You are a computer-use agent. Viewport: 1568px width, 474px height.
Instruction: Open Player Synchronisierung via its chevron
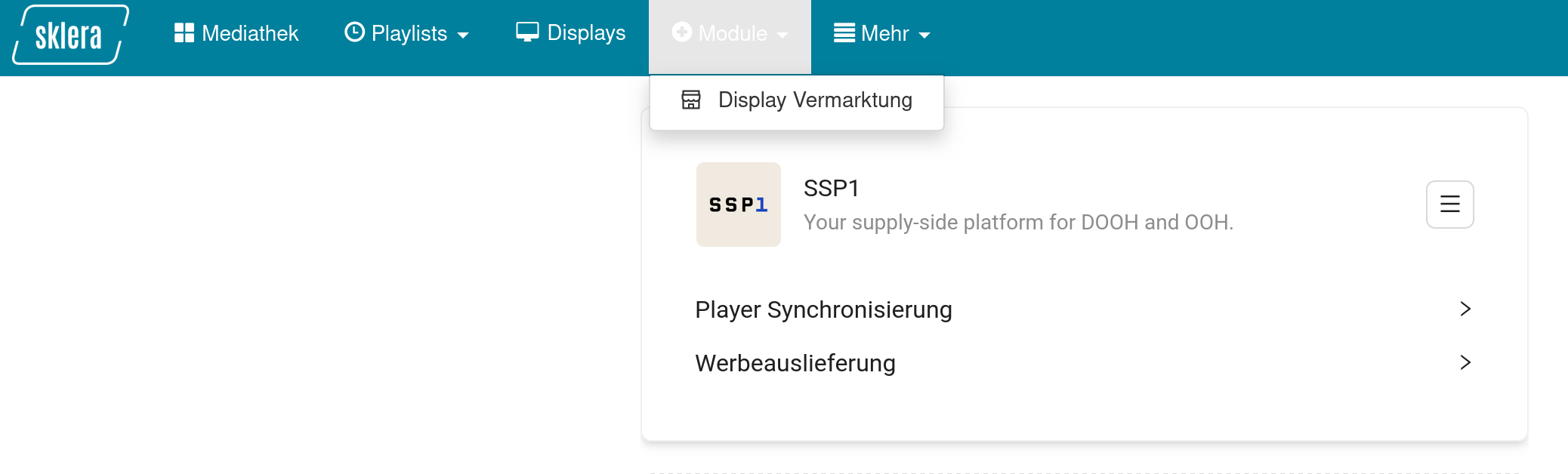1465,309
